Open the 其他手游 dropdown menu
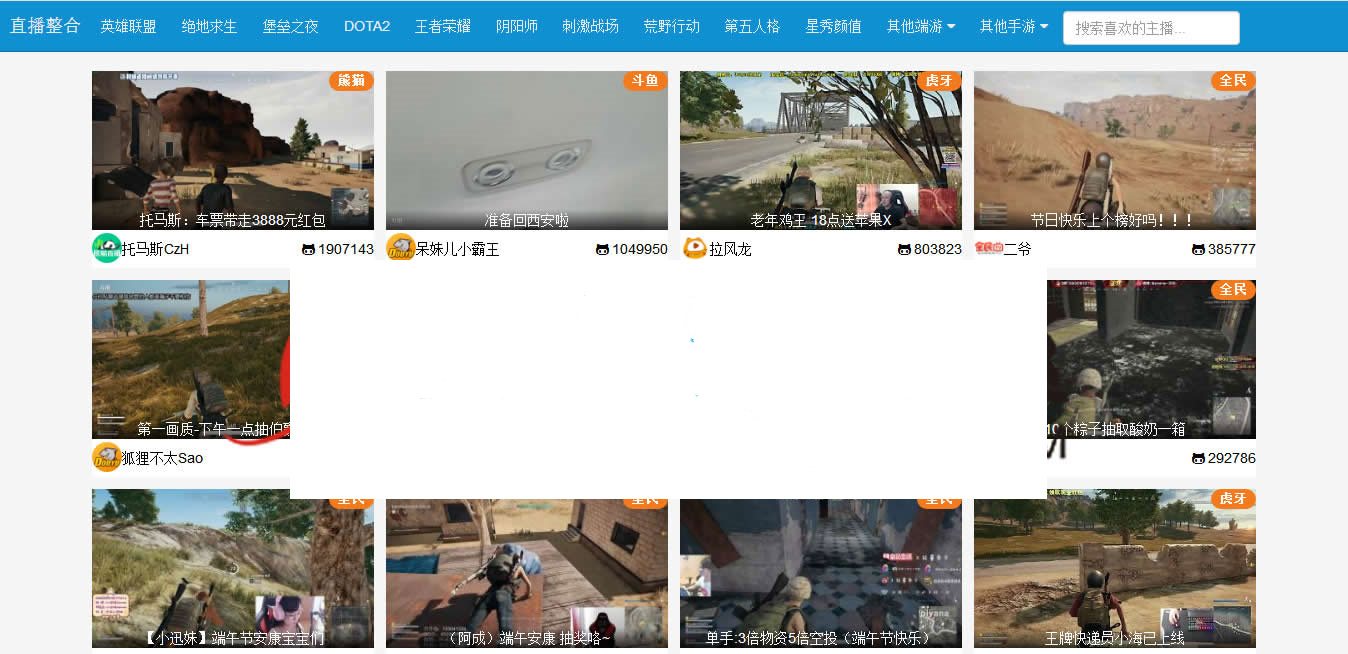Image resolution: width=1348 pixels, height=654 pixels. [x=1012, y=27]
